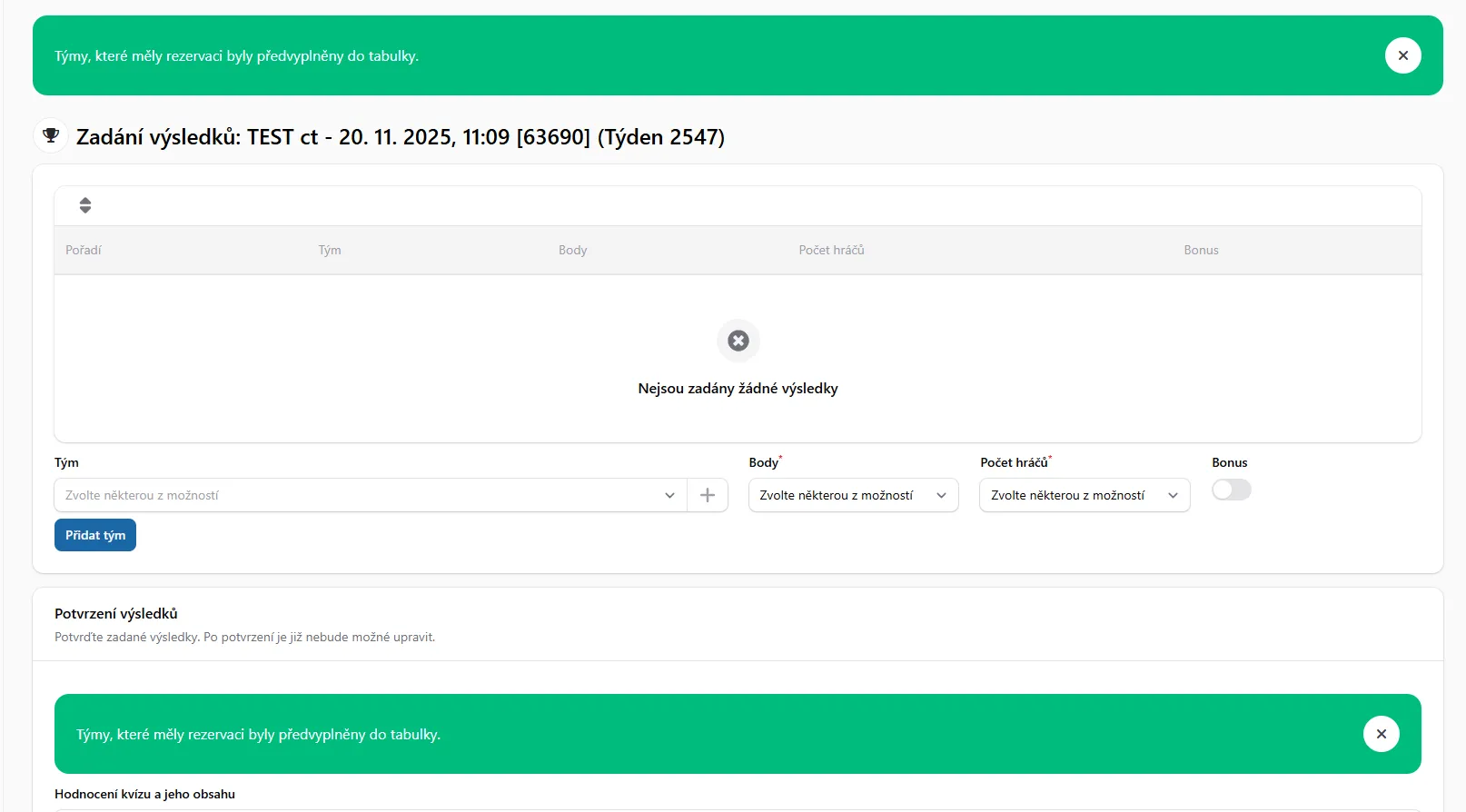Click the Body column header in the table
The height and width of the screenshot is (812, 1466).
click(x=572, y=250)
